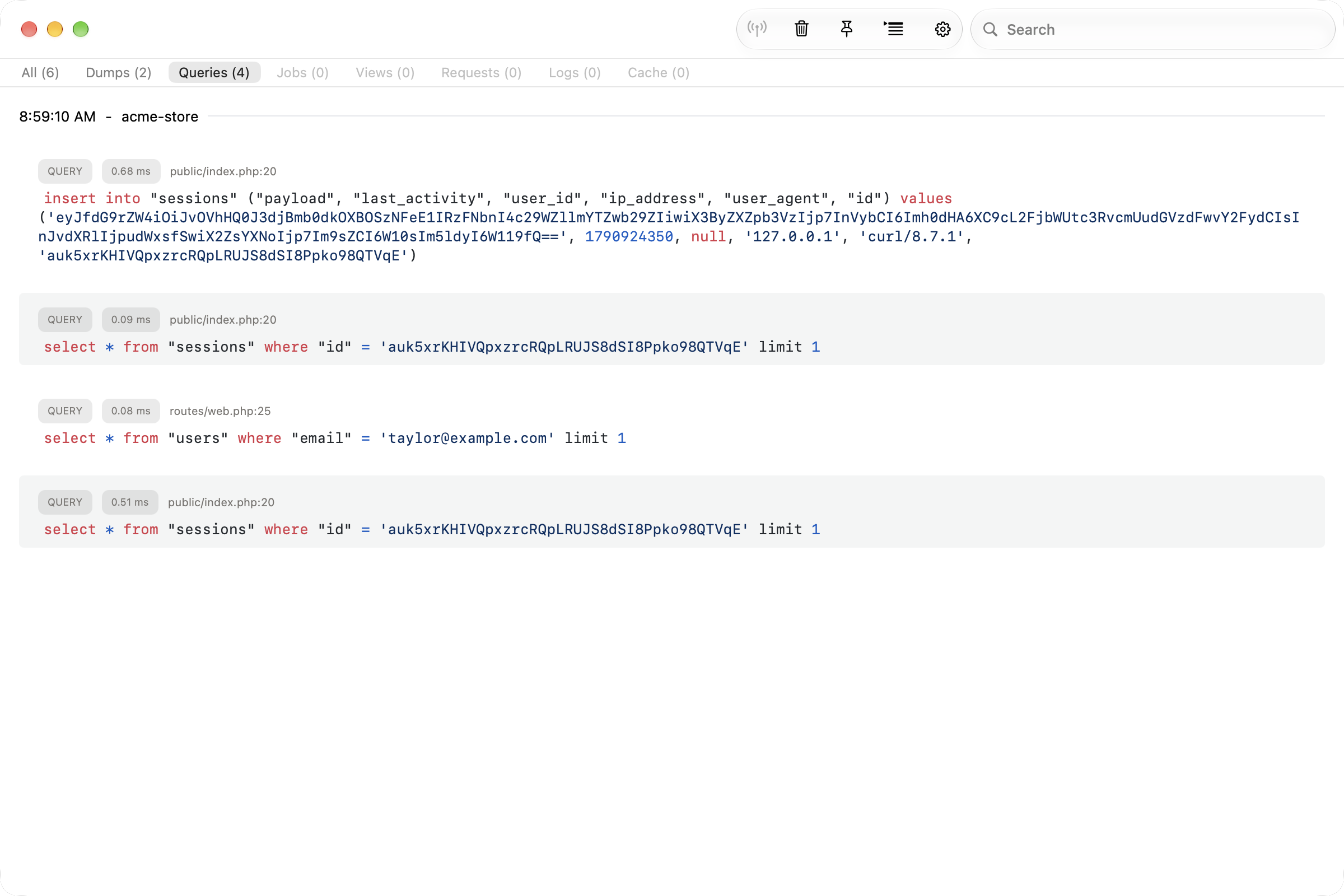Select the Logs (0) tab

575,73
